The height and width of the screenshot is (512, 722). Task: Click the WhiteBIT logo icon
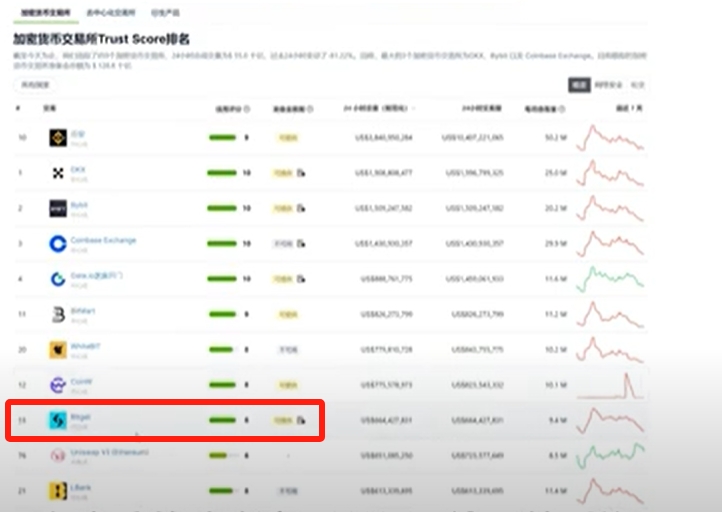[58, 350]
